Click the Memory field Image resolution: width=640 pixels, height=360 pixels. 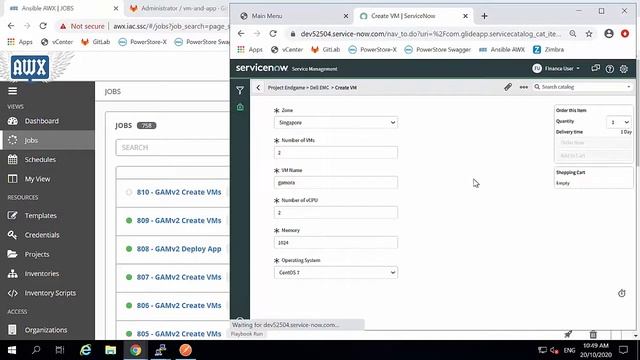coord(336,242)
